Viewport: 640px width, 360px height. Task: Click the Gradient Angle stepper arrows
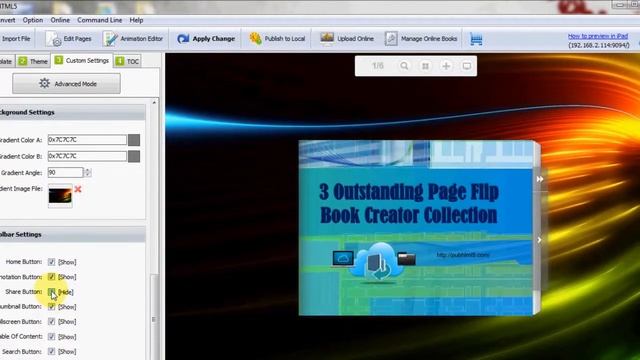[x=87, y=172]
